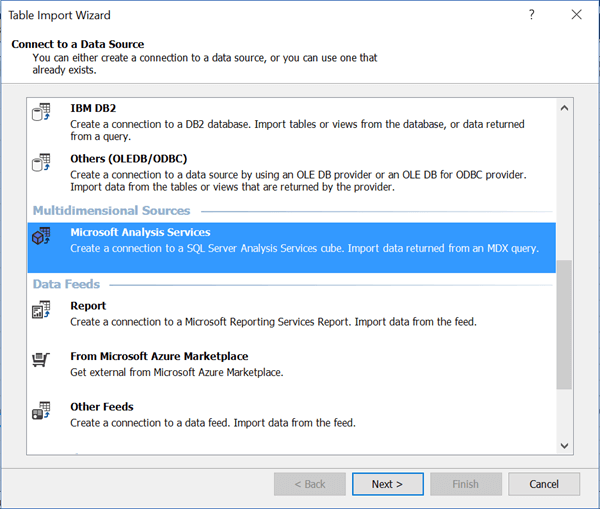Select the Microsoft Analysis Services option
This screenshot has width=600, height=509.
(x=140, y=233)
